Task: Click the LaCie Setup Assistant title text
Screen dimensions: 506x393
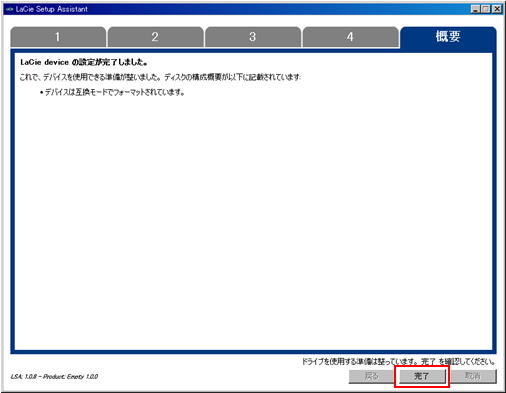Action: [52, 9]
